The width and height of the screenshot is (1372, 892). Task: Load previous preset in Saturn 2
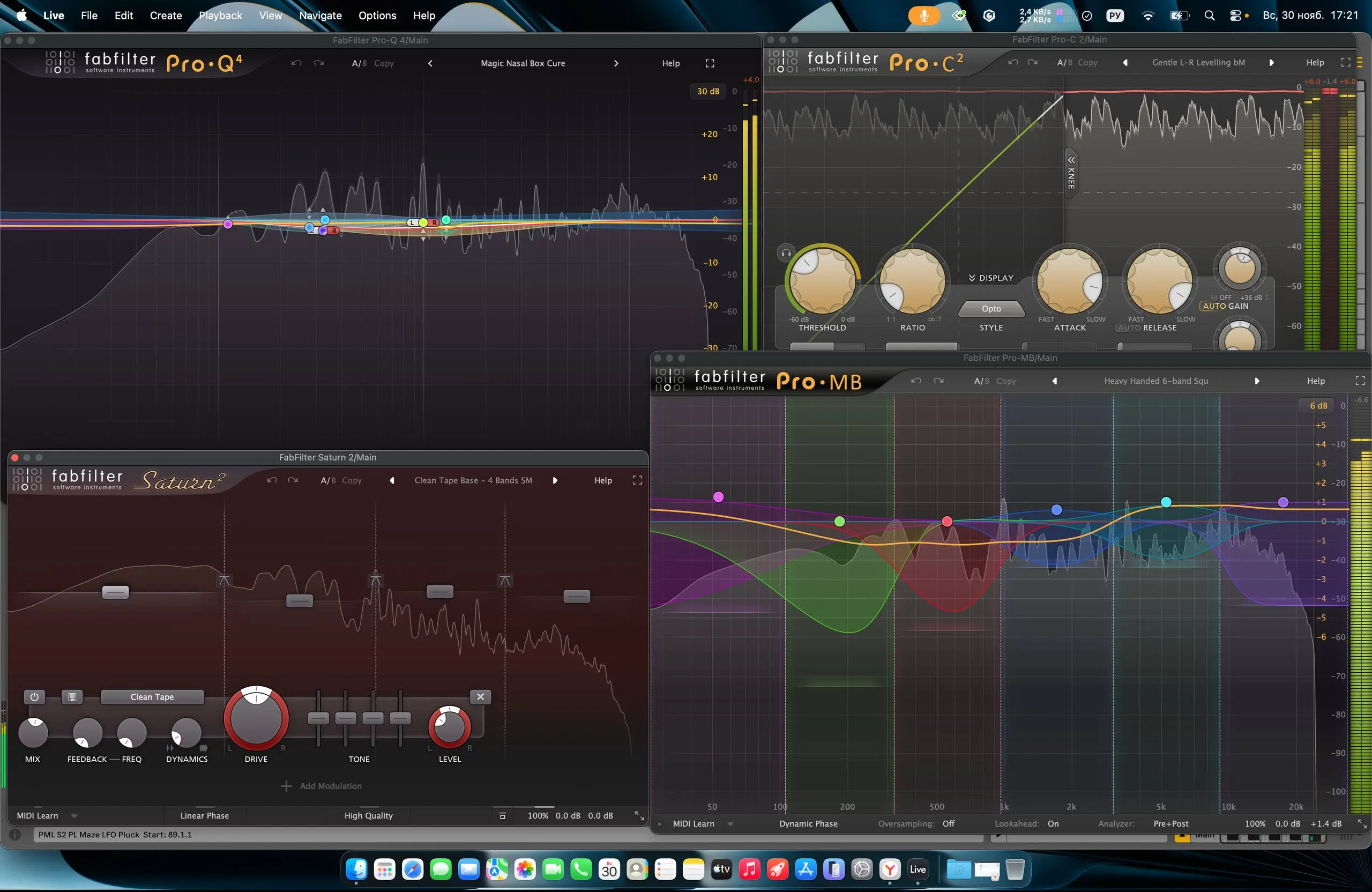coord(392,480)
